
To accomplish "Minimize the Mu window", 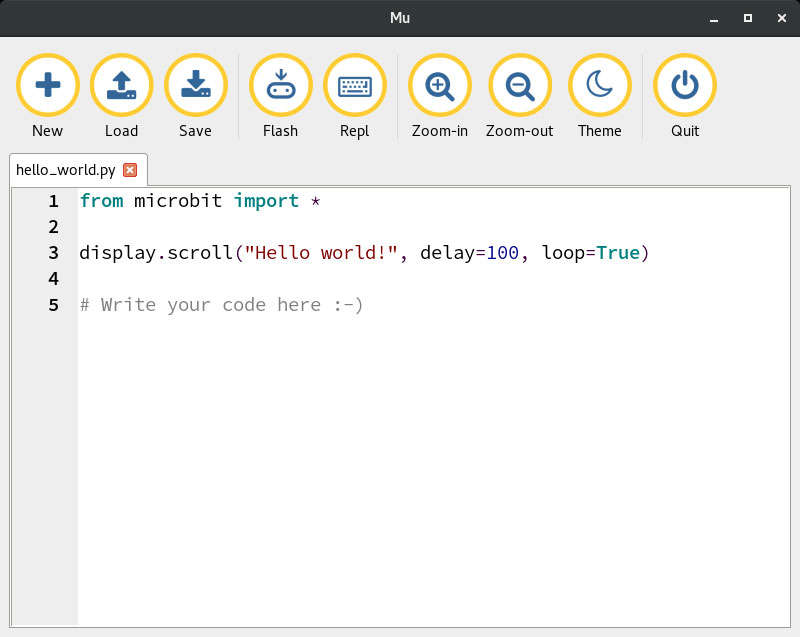I will 716,18.
